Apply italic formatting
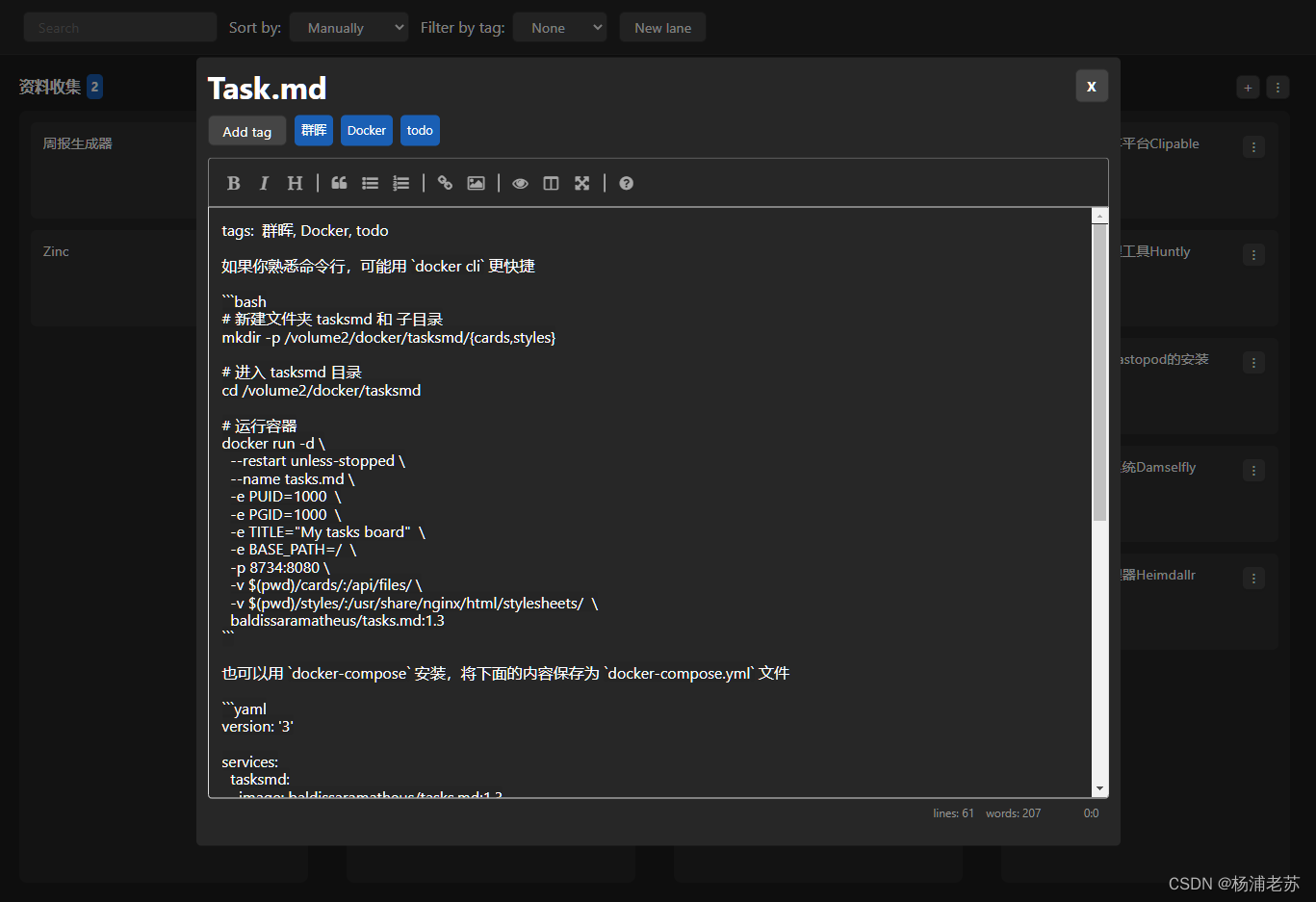Image resolution: width=1316 pixels, height=902 pixels. pyautogui.click(x=264, y=183)
